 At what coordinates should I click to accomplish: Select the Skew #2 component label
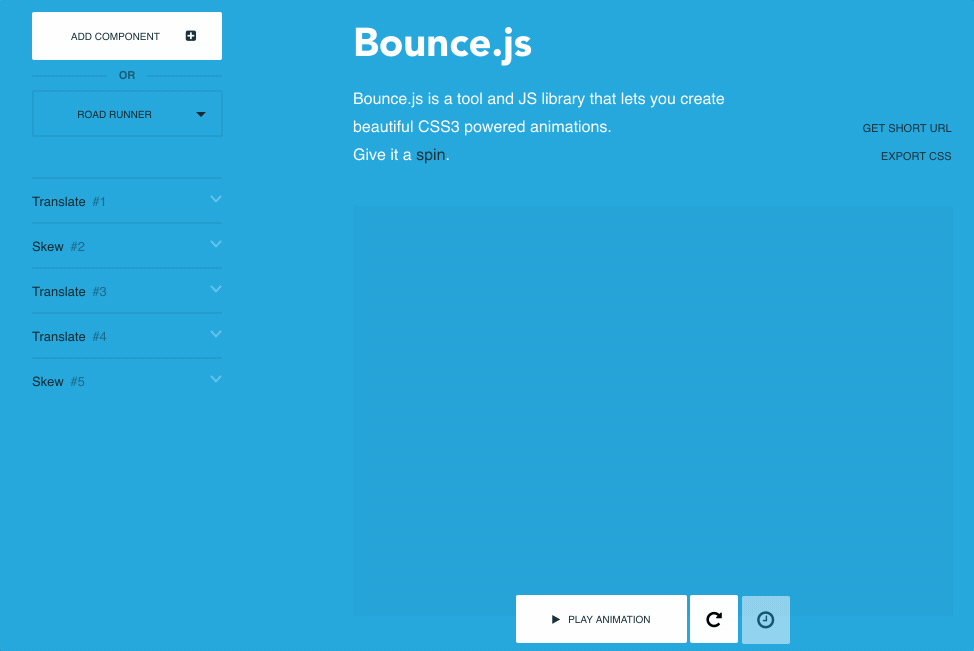coord(48,247)
